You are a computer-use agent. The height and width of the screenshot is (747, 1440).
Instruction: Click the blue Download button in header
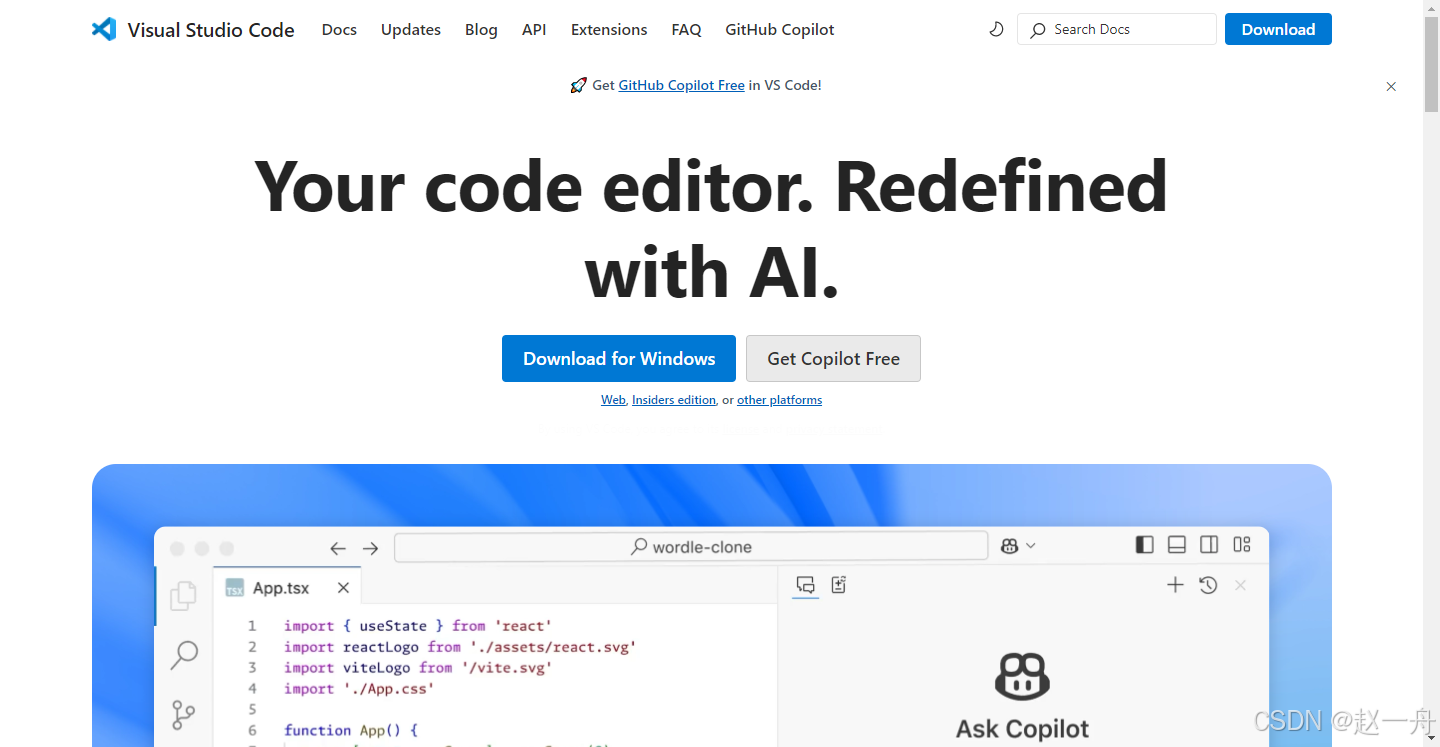tap(1278, 29)
